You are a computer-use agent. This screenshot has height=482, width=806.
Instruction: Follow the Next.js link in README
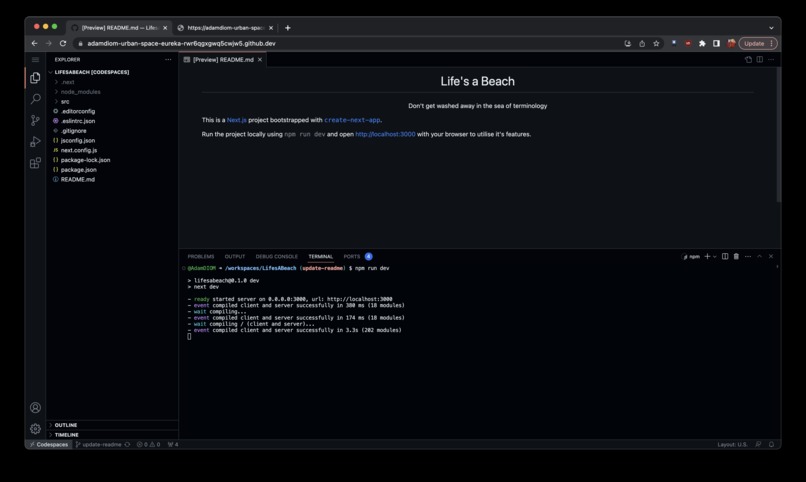point(236,120)
